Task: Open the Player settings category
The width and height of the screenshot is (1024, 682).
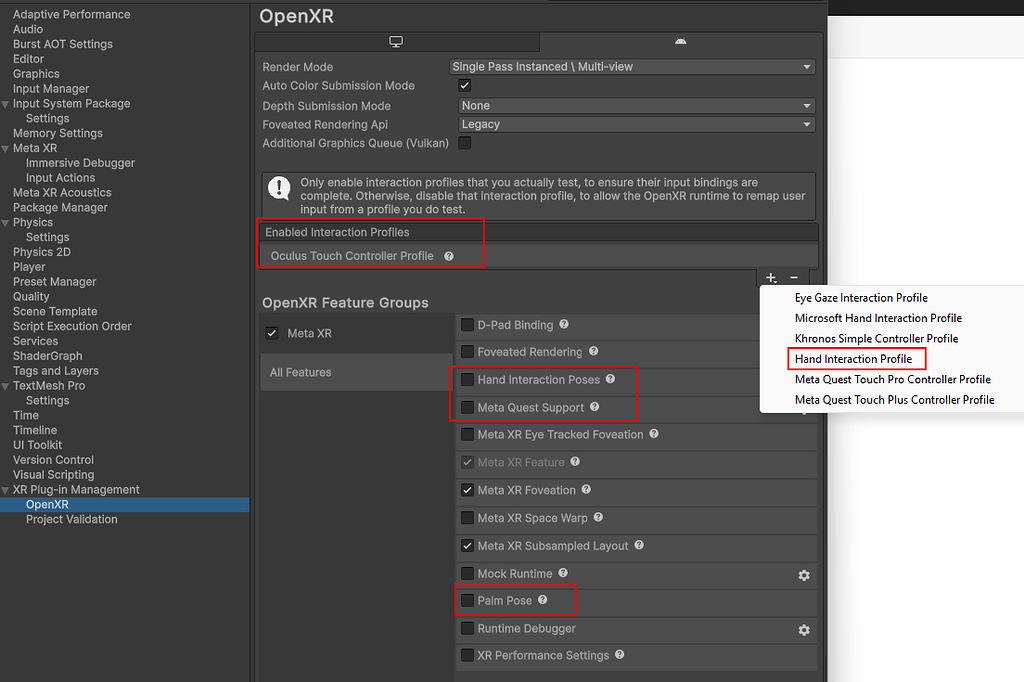Action: pos(29,267)
